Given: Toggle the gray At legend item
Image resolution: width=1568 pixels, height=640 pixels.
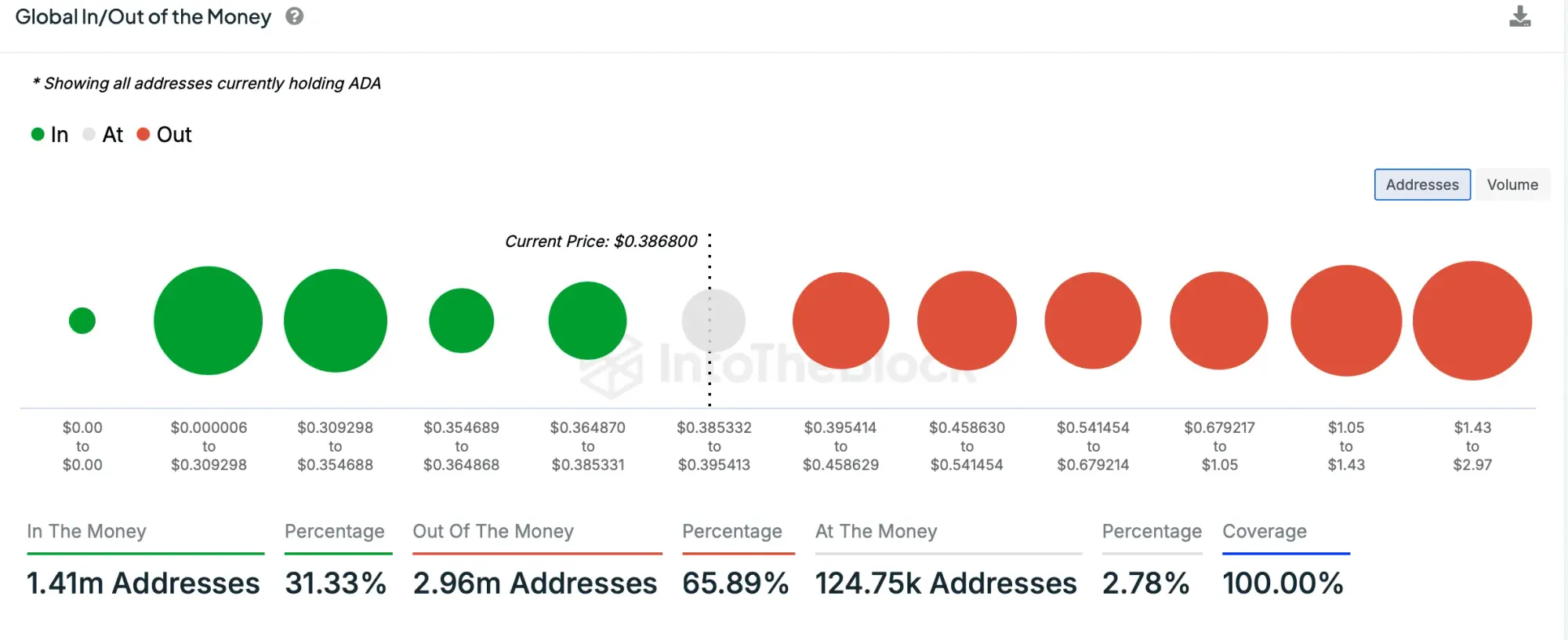Looking at the screenshot, I should coord(103,134).
